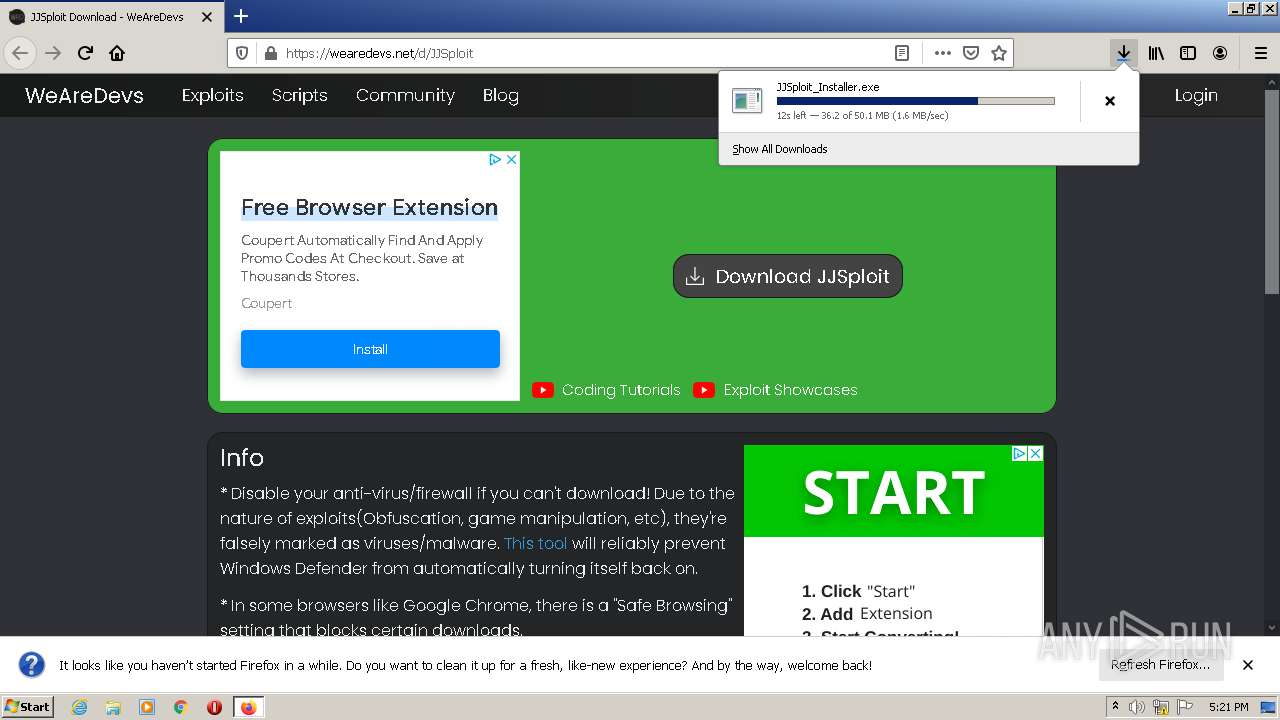Screen dimensions: 1280x720
Task: Bookmark this page with the star
Action: click(998, 53)
